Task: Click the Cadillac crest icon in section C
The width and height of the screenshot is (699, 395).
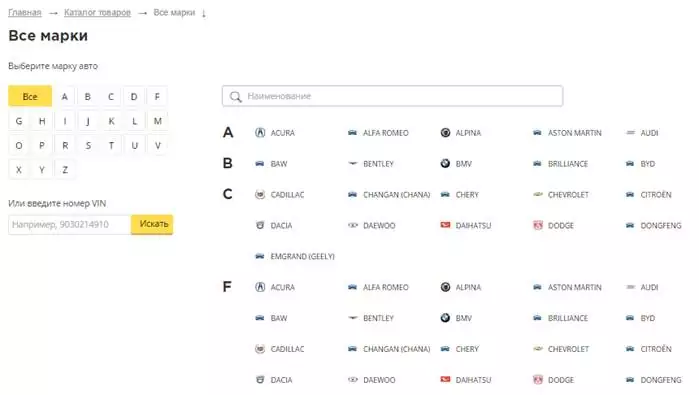Action: [x=260, y=194]
